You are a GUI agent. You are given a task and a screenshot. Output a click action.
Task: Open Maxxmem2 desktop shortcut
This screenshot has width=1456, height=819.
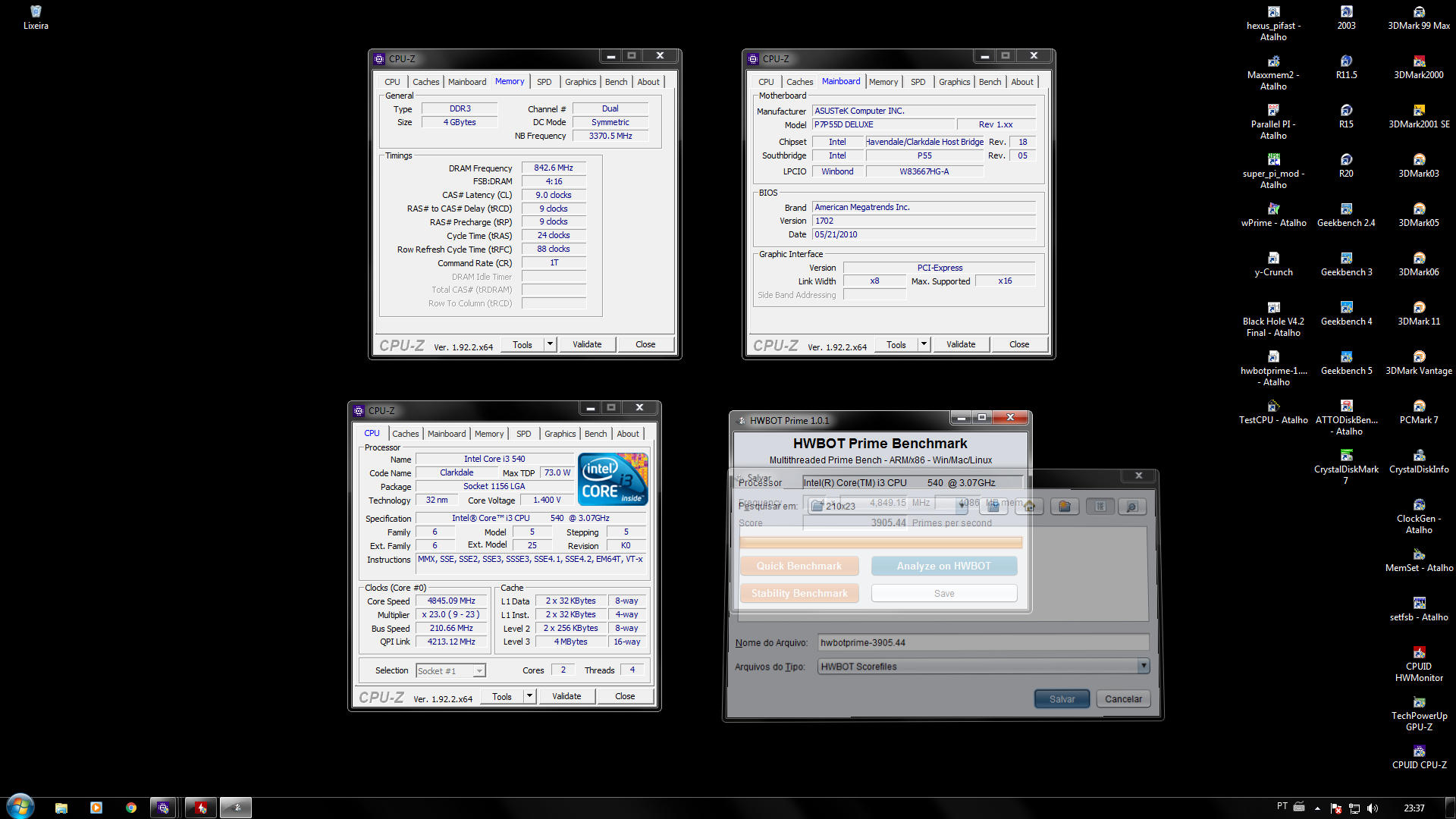(1273, 72)
